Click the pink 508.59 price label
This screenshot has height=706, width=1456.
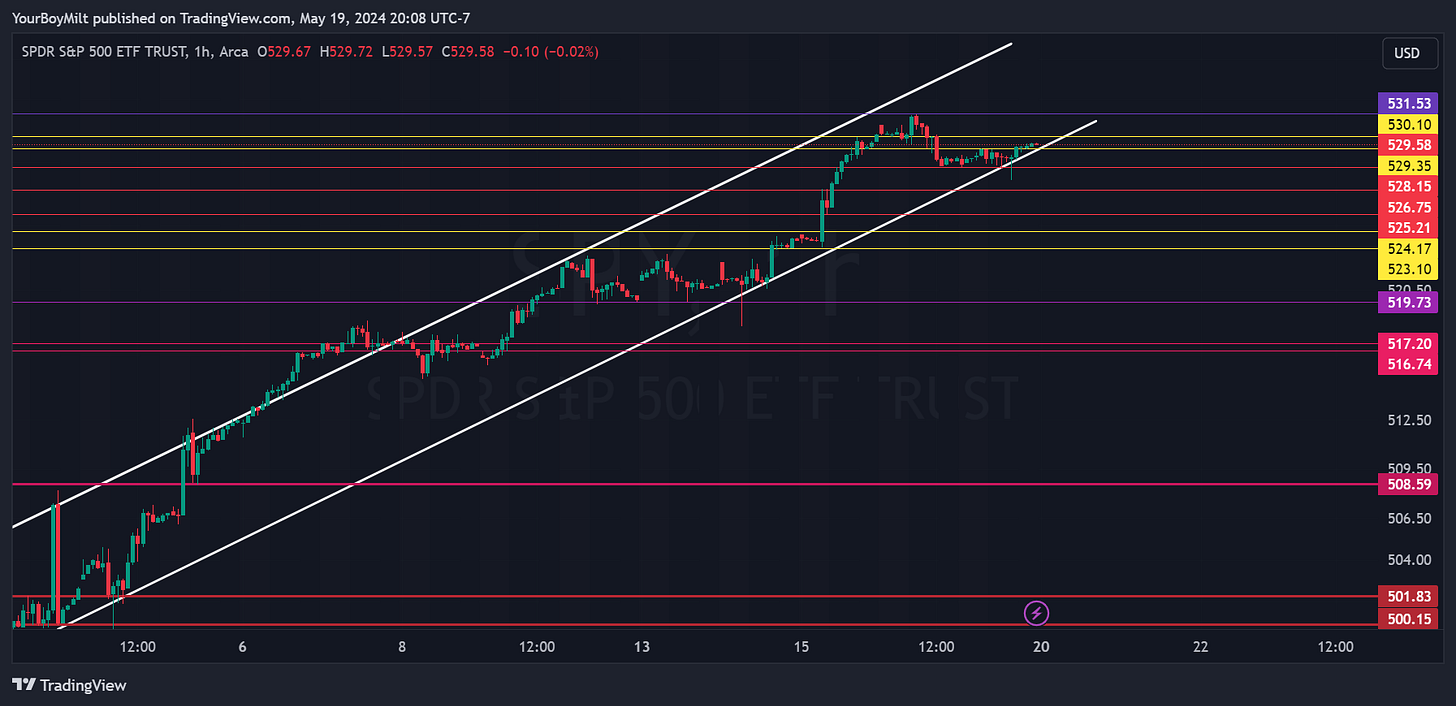1408,484
